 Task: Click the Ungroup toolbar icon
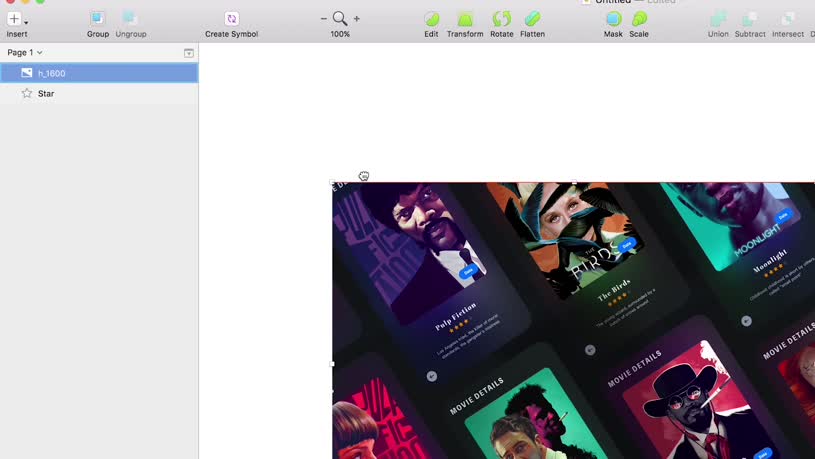(x=130, y=19)
